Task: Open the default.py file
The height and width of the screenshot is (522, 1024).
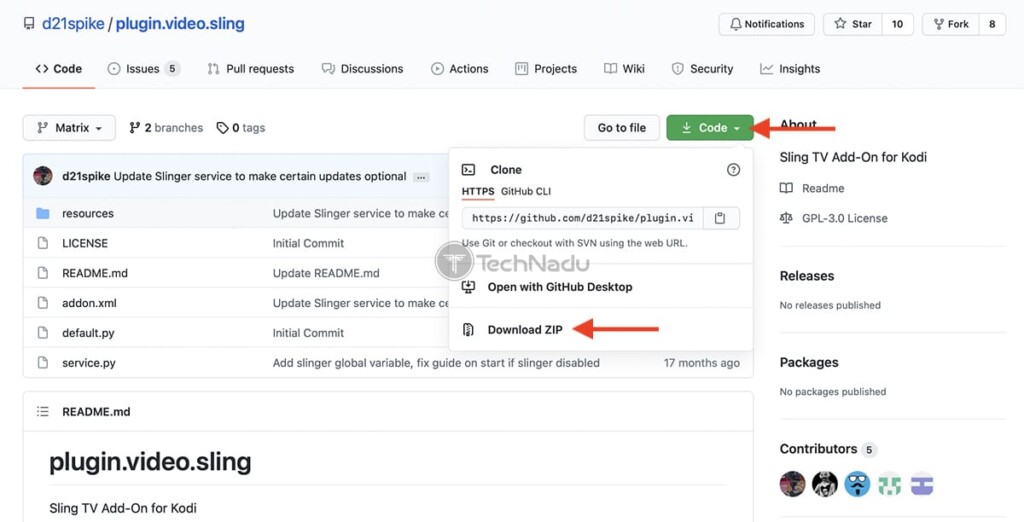Action: pyautogui.click(x=88, y=333)
